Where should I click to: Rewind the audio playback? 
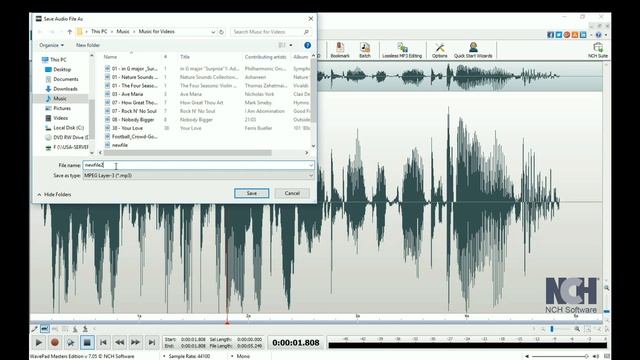pos(119,342)
